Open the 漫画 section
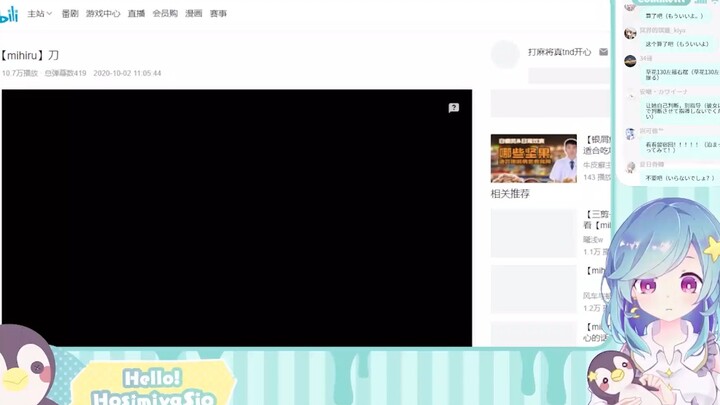 [x=194, y=14]
